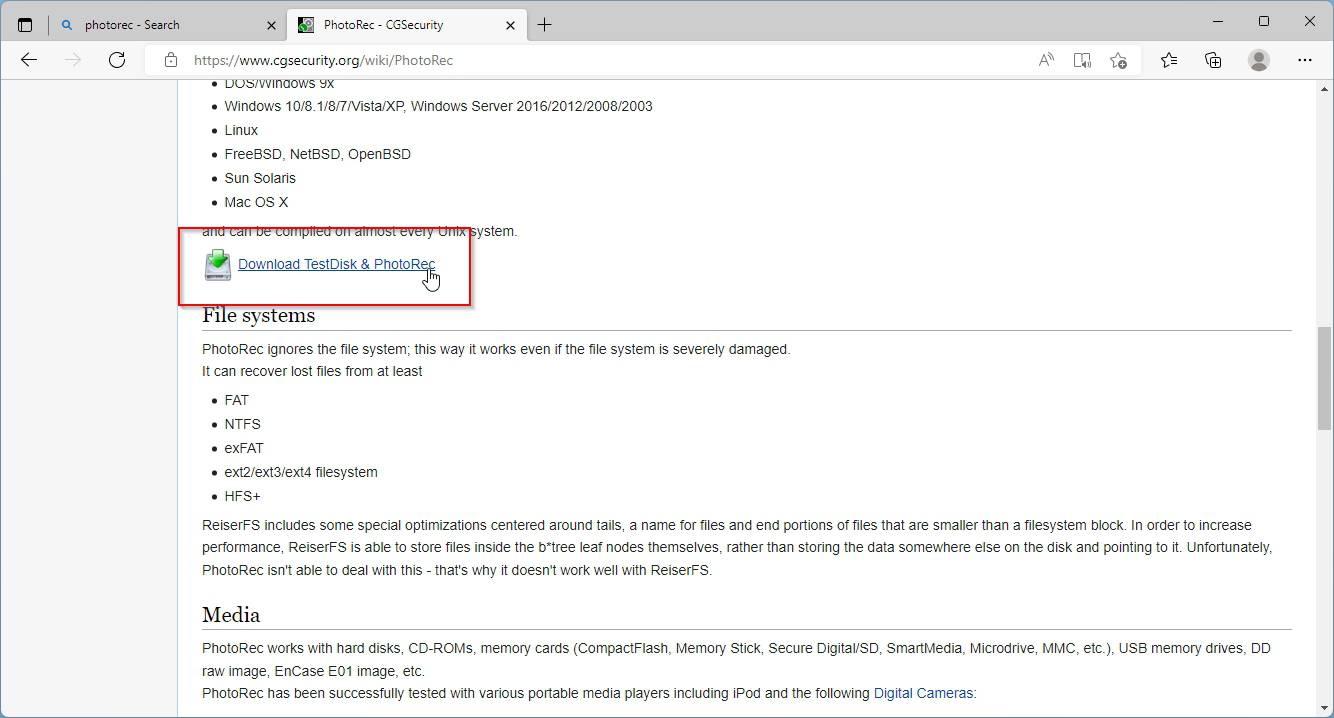The height and width of the screenshot is (718, 1334).
Task: Open the Favorites list
Action: pyautogui.click(x=1169, y=60)
